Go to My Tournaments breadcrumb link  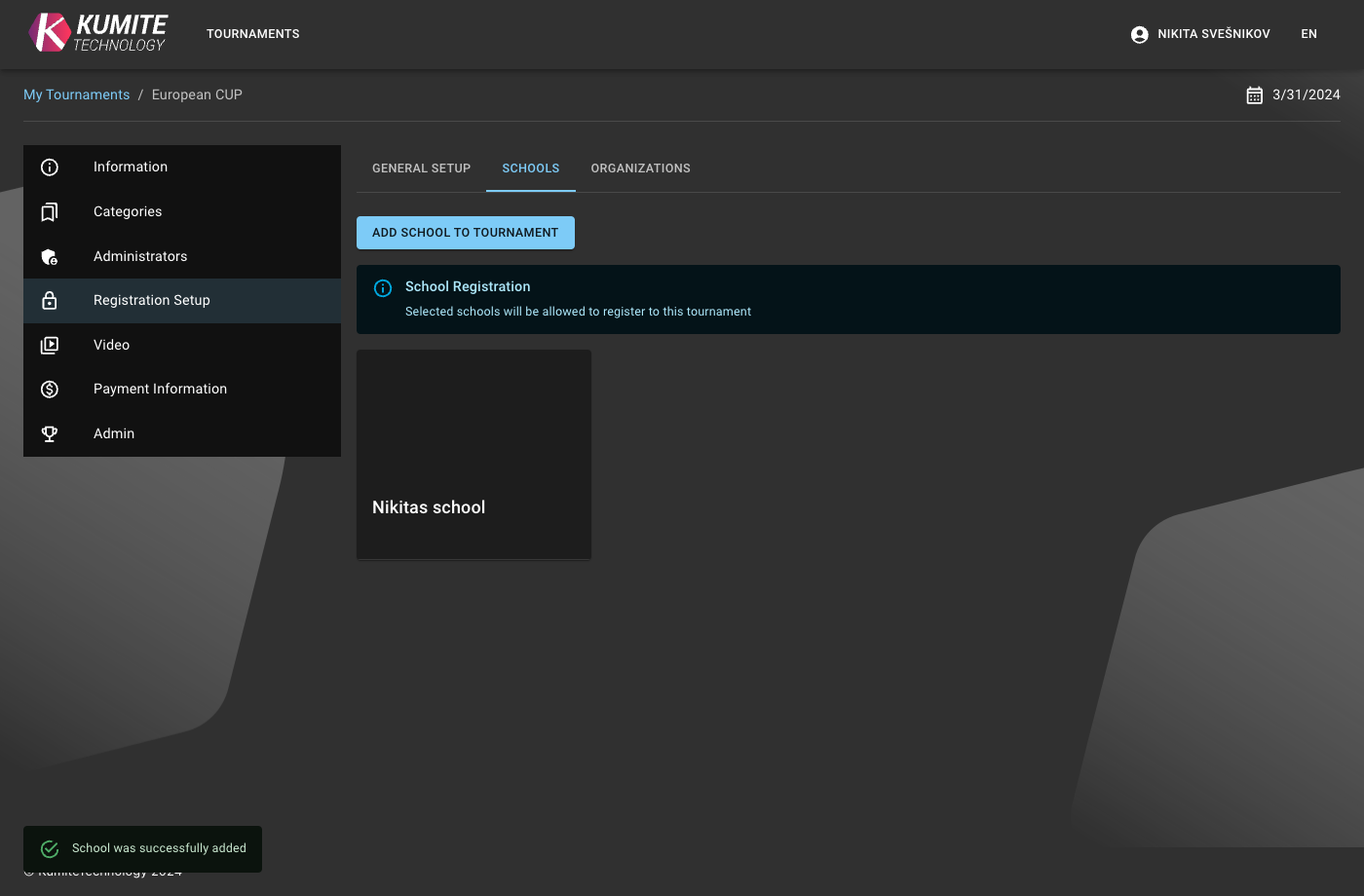[76, 94]
